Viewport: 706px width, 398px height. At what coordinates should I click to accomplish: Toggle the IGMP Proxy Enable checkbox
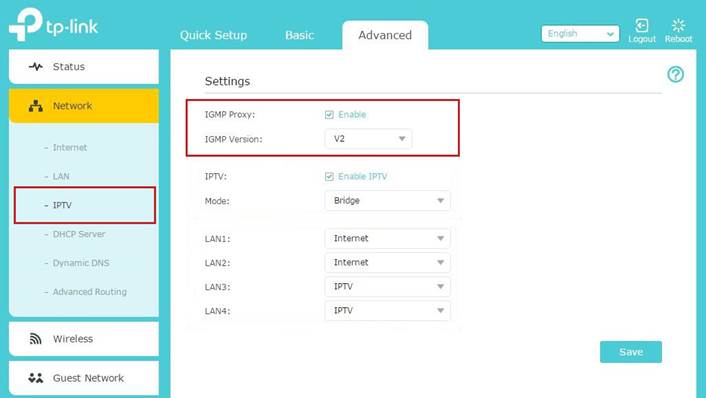tap(329, 115)
